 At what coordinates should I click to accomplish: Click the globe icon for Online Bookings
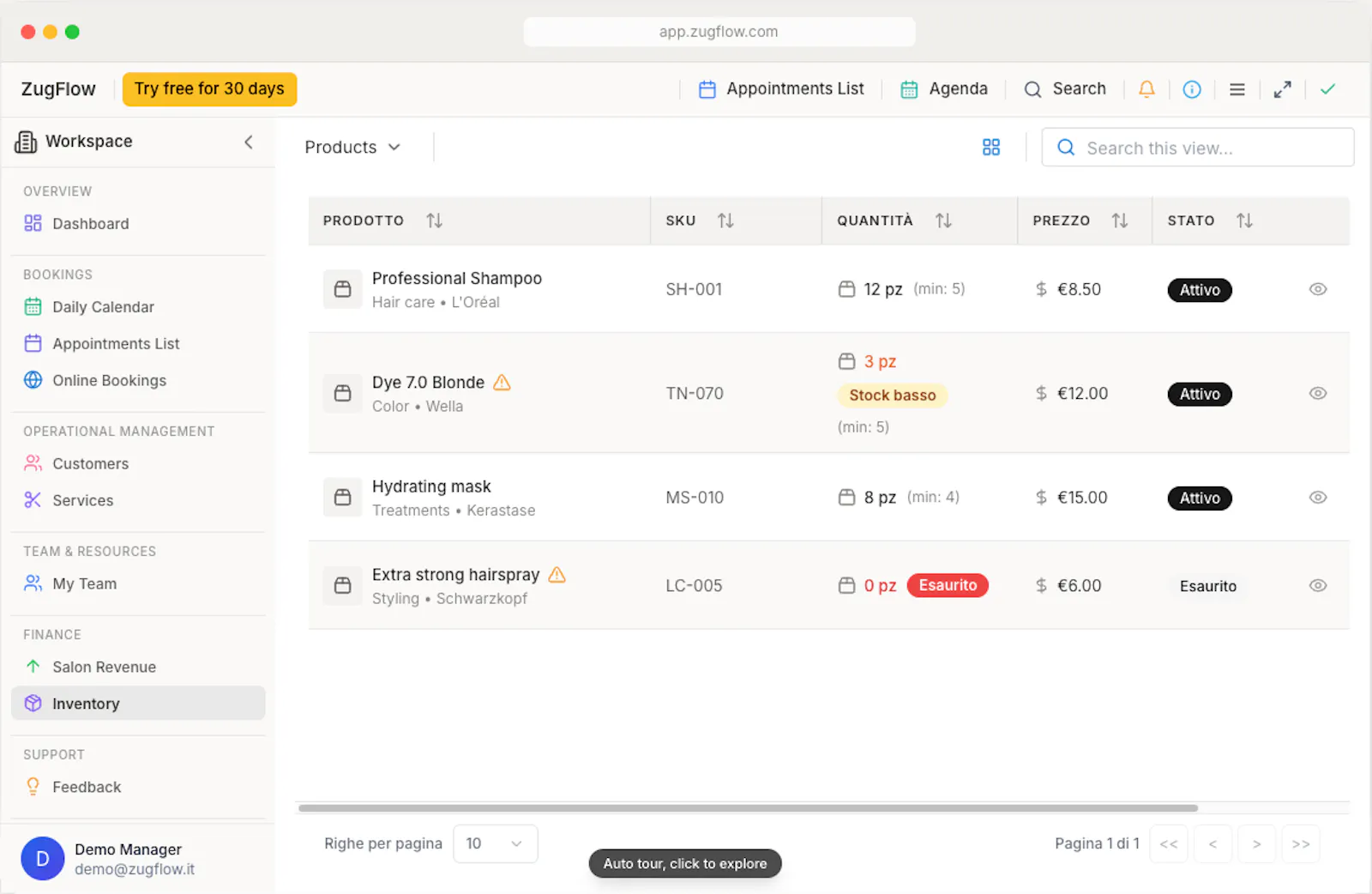tap(33, 380)
